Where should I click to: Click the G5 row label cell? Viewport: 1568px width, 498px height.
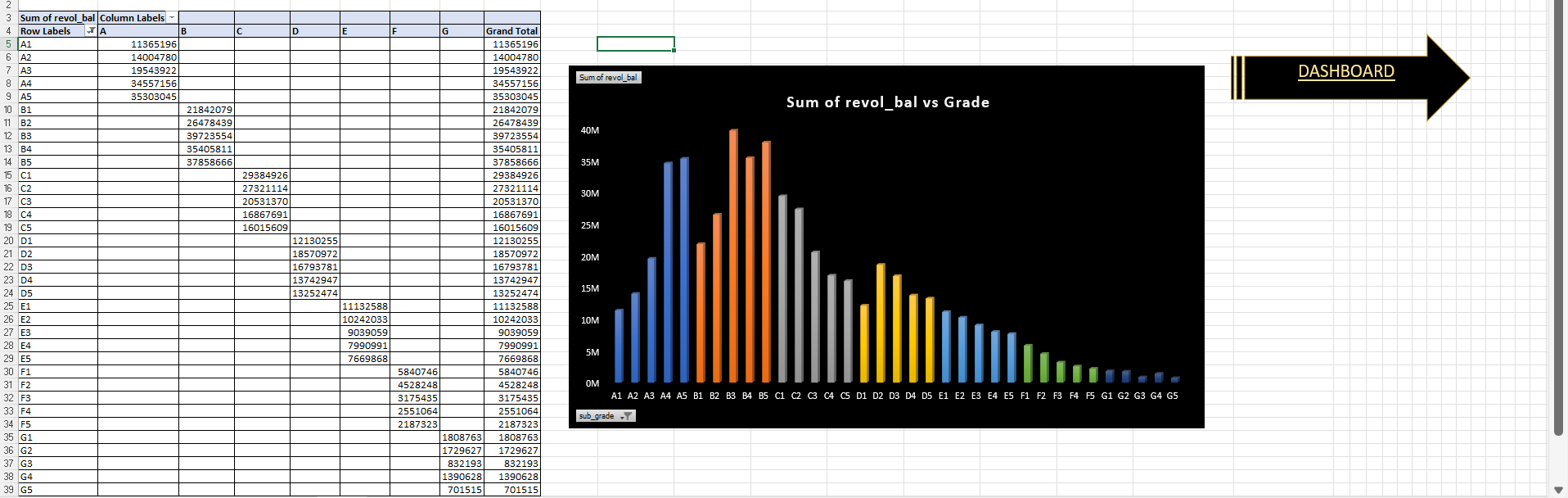[x=57, y=490]
